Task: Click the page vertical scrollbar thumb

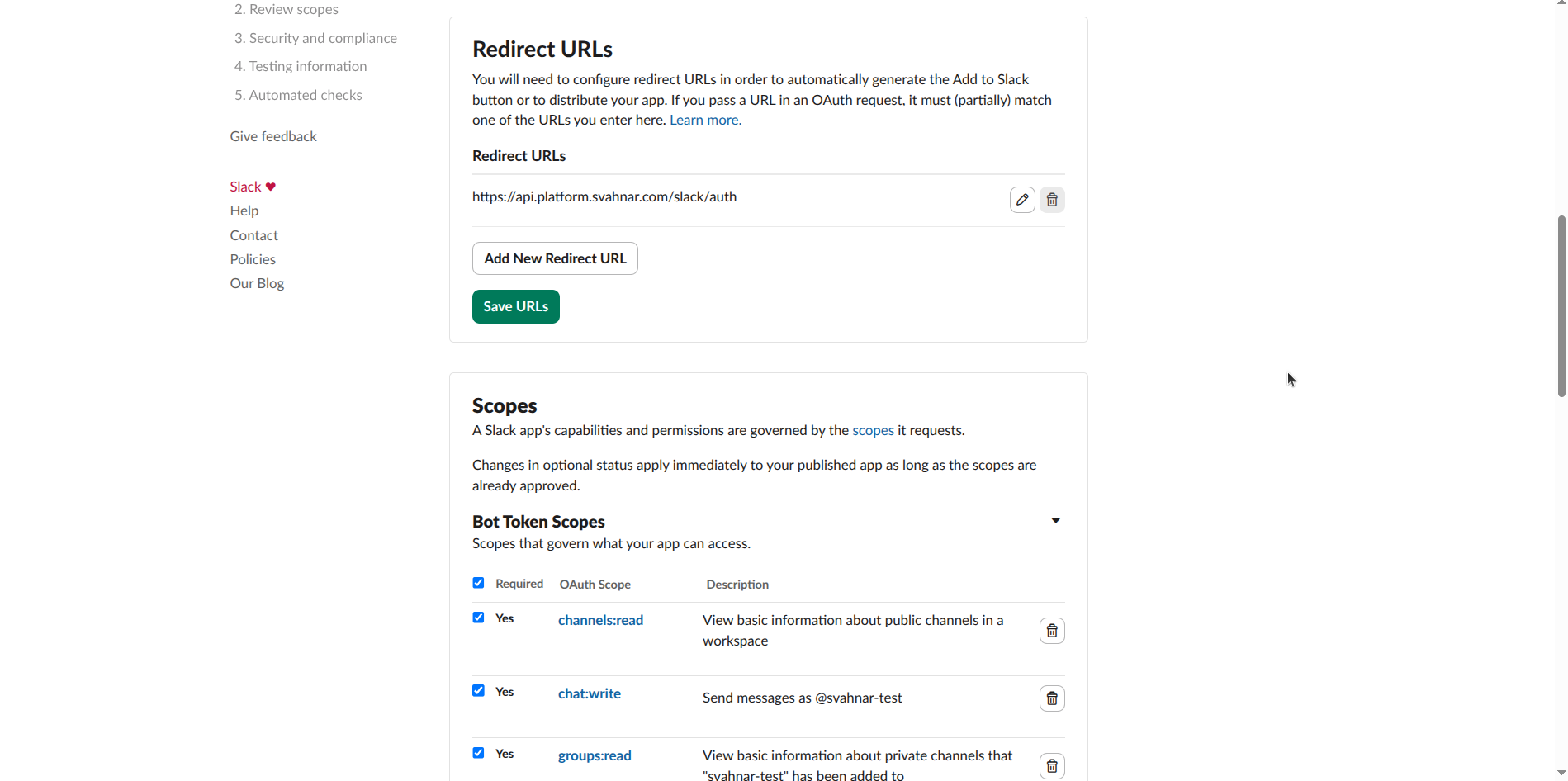Action: tap(1561, 306)
